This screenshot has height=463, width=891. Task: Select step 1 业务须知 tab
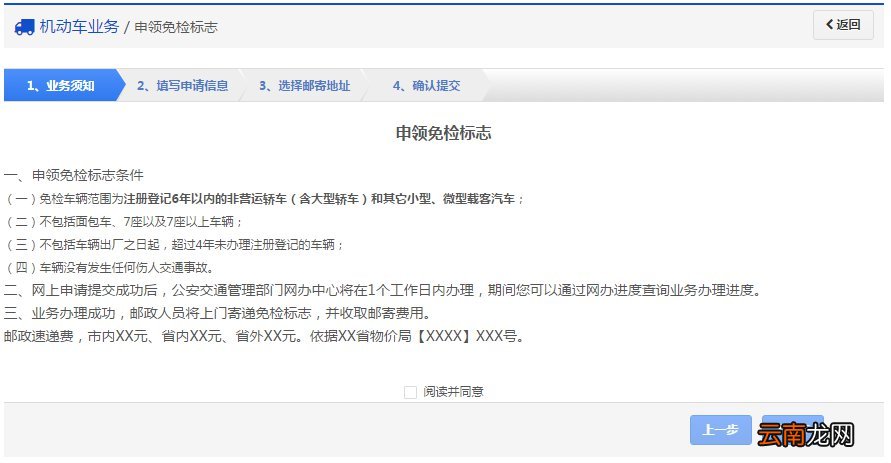click(60, 86)
